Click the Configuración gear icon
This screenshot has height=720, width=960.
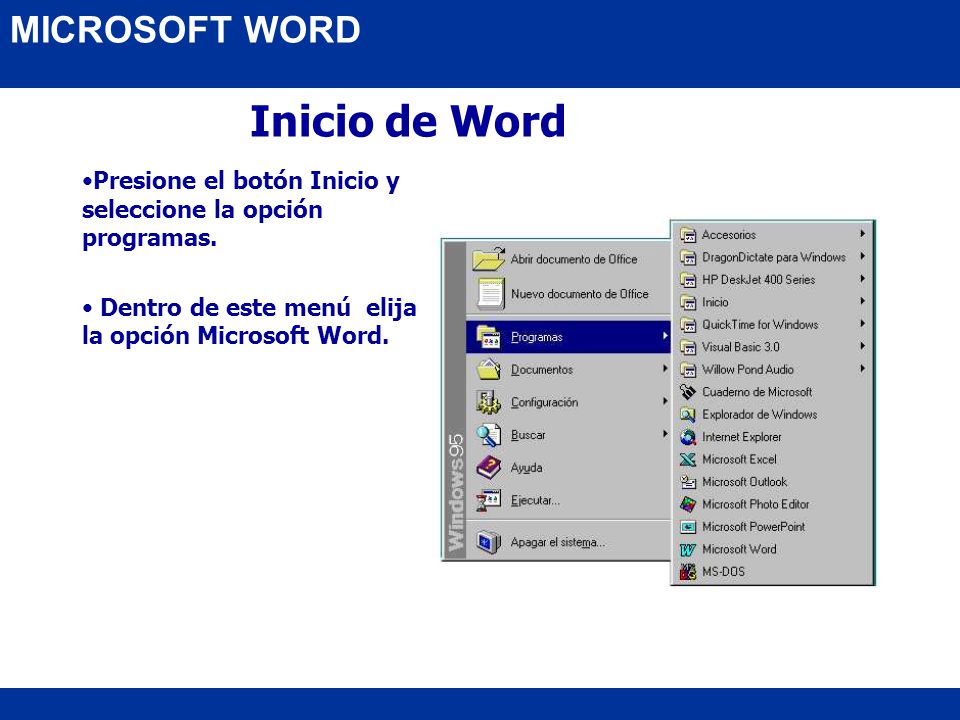(x=489, y=402)
